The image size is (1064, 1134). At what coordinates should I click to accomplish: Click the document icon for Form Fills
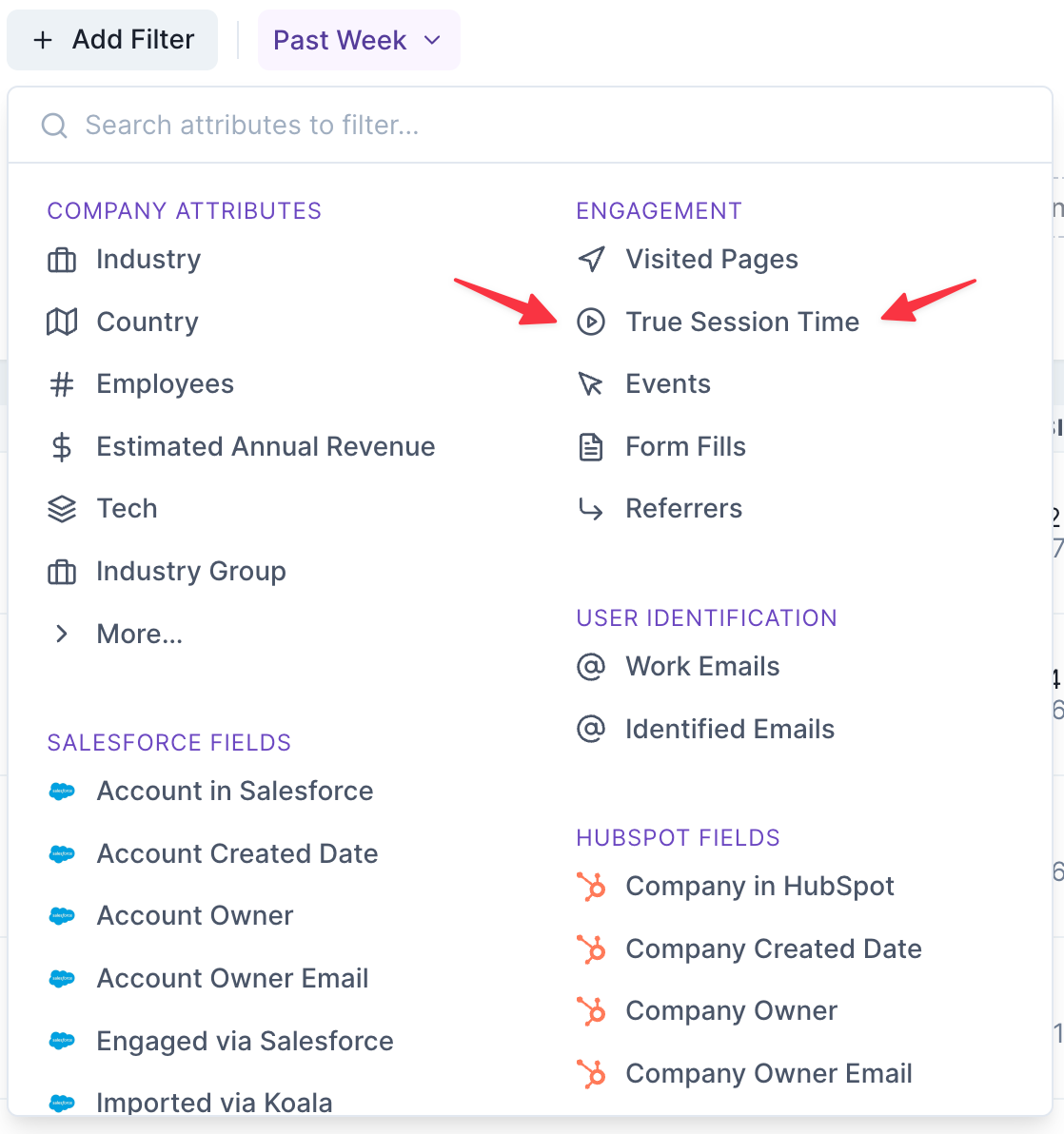click(591, 447)
